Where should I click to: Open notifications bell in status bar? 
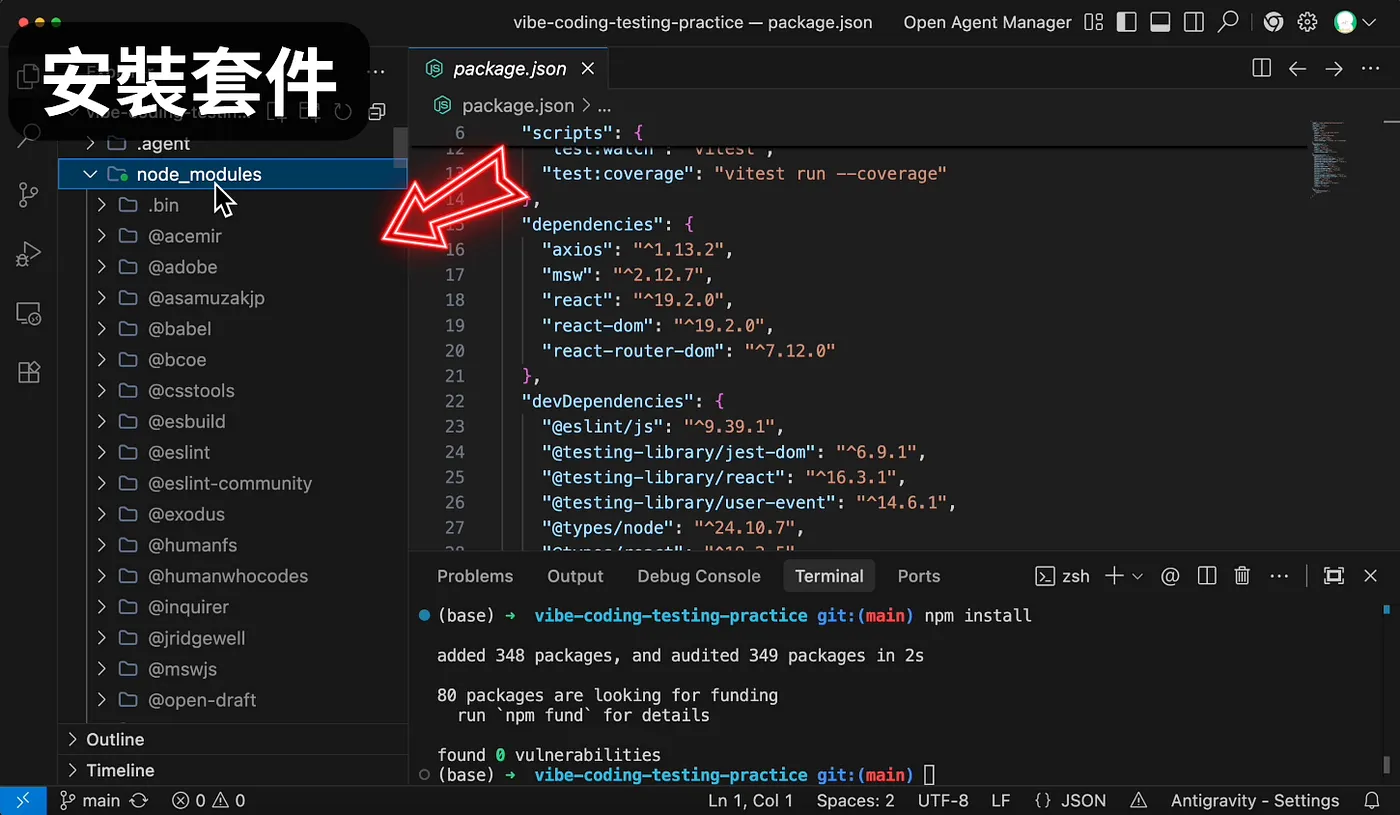(1372, 800)
